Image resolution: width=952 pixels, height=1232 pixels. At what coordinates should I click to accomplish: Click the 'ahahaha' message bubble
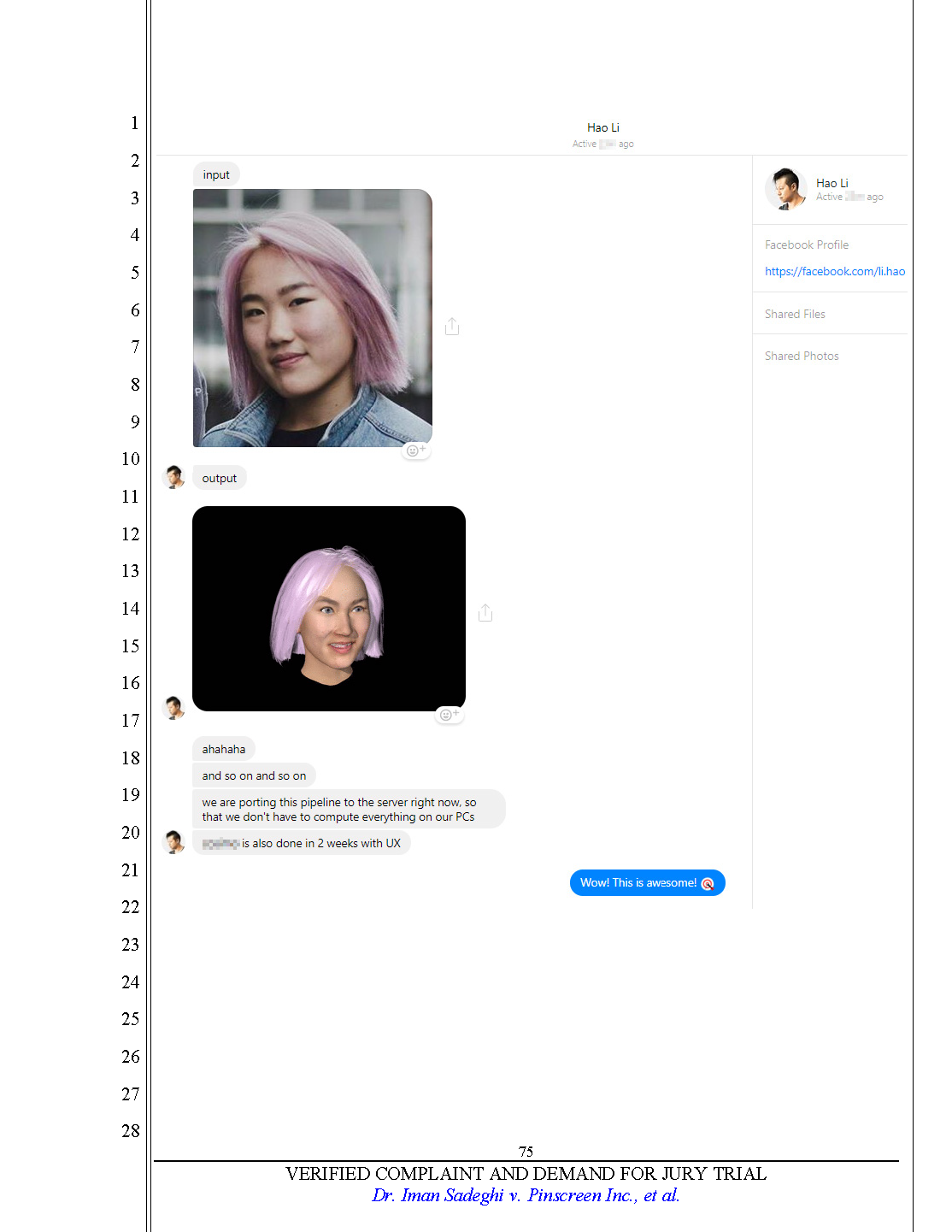tap(223, 748)
